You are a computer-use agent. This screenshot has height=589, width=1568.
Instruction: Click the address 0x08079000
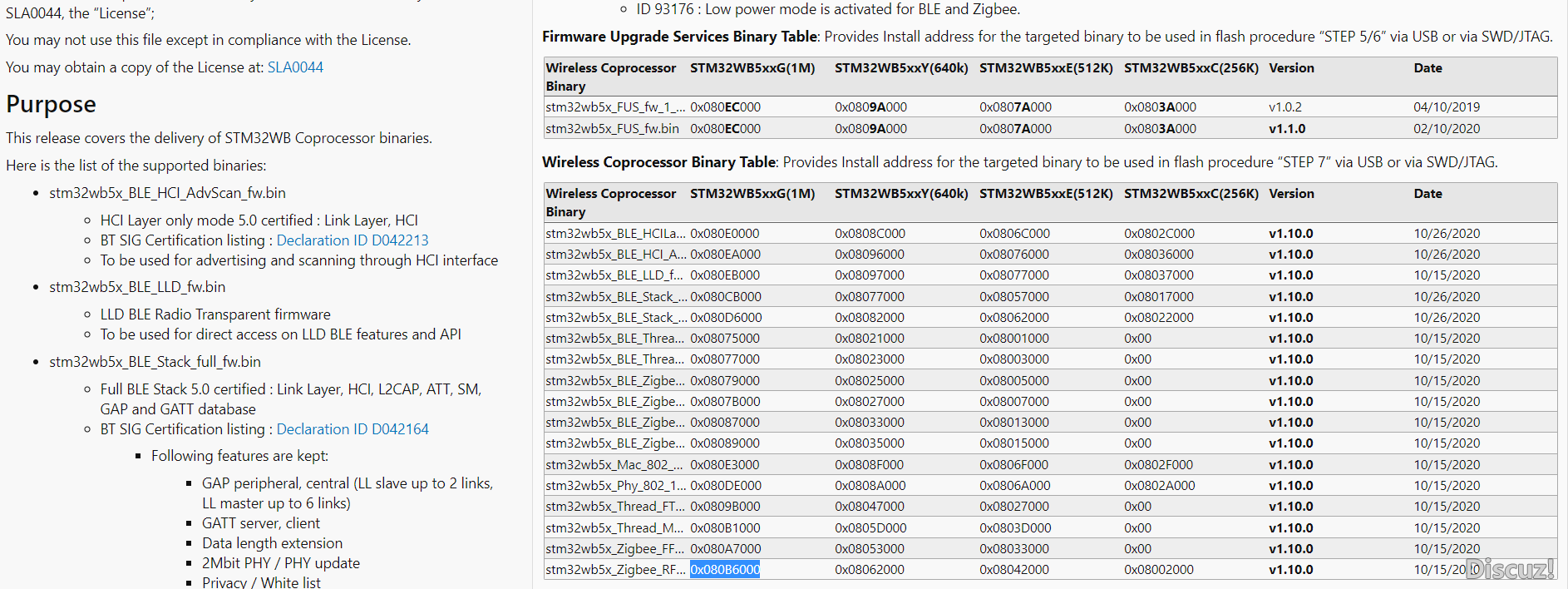[725, 381]
